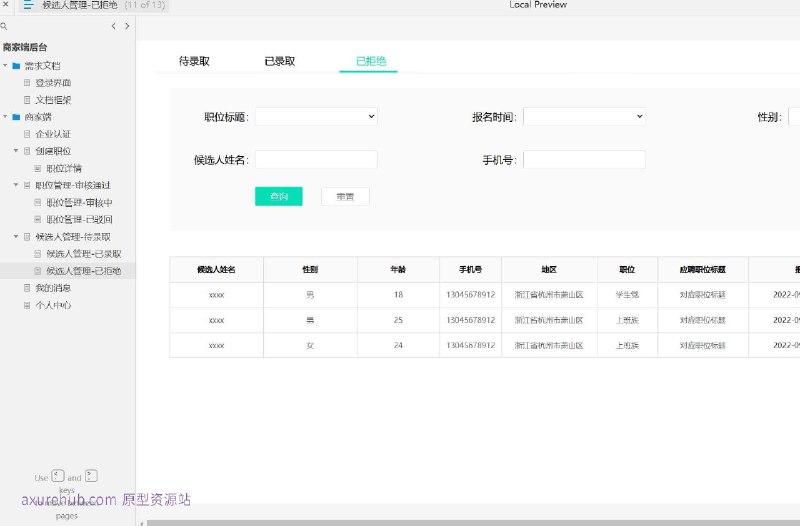Viewport: 800px width, 526px height.
Task: Click the 地区 column header
Action: coord(549,269)
